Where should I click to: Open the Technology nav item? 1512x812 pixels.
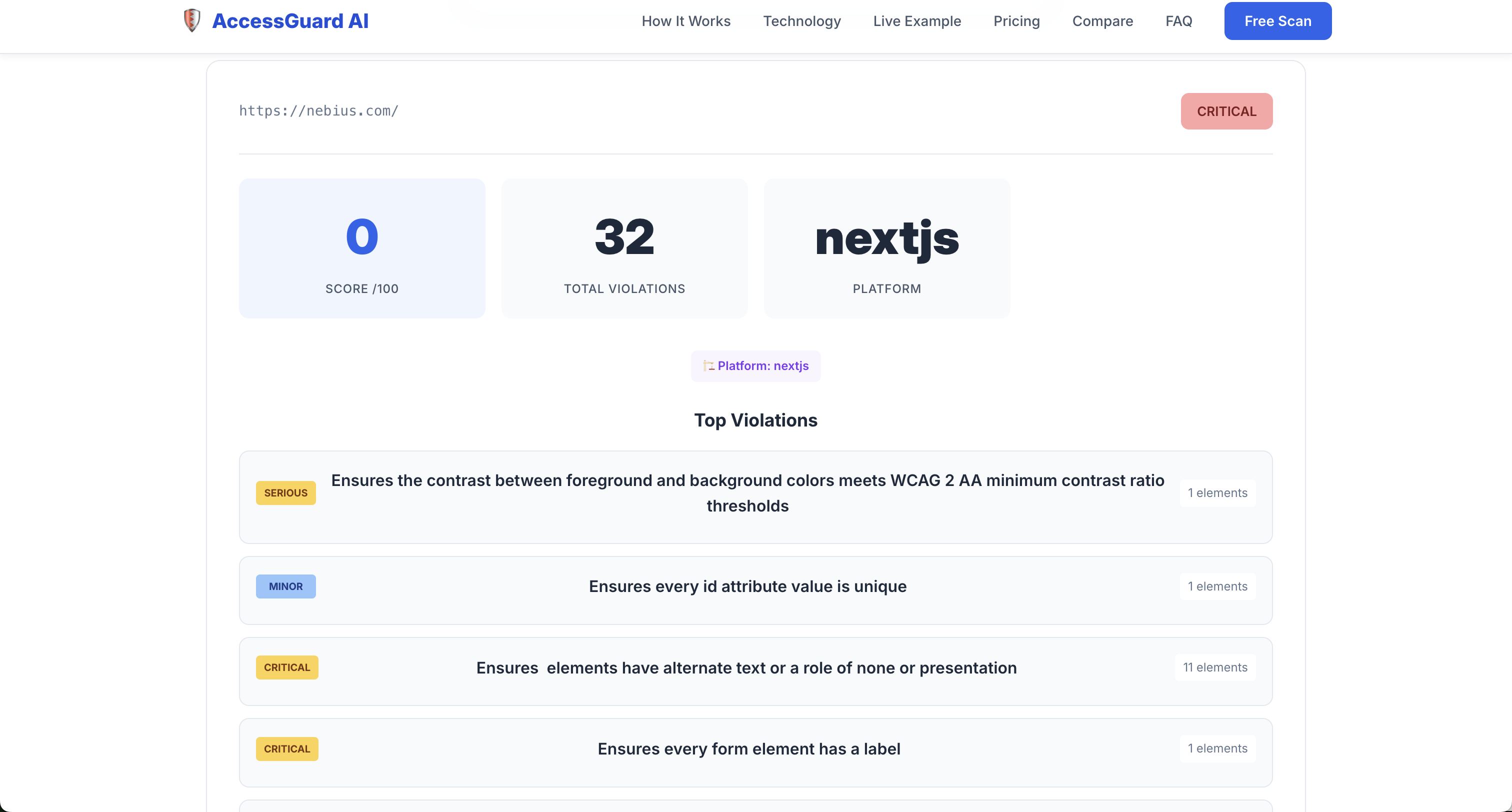pyautogui.click(x=802, y=21)
